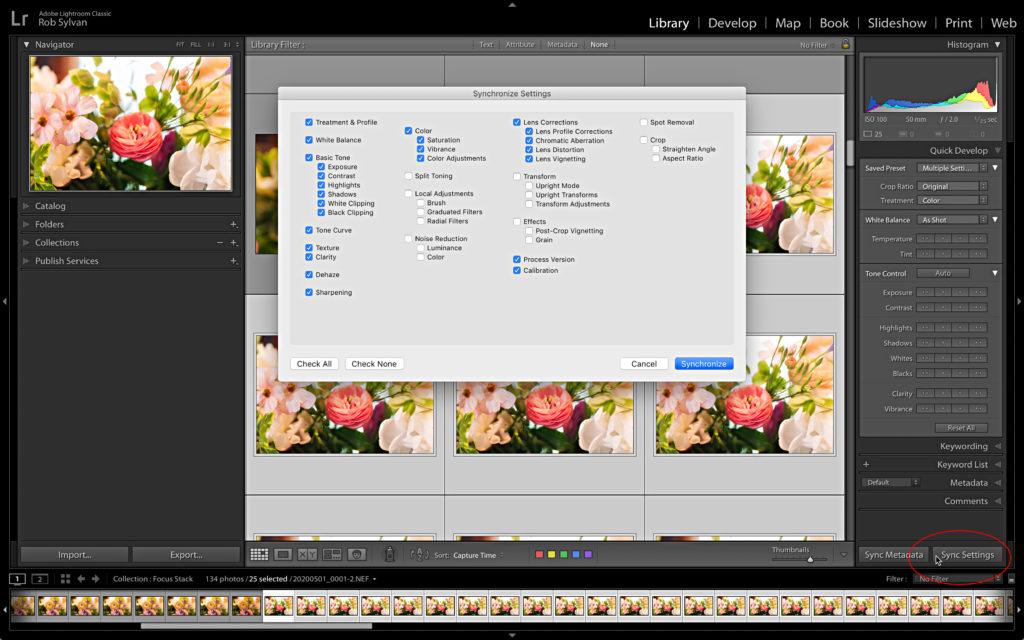
Task: Switch to Grid view in the toolbar
Action: tap(259, 554)
